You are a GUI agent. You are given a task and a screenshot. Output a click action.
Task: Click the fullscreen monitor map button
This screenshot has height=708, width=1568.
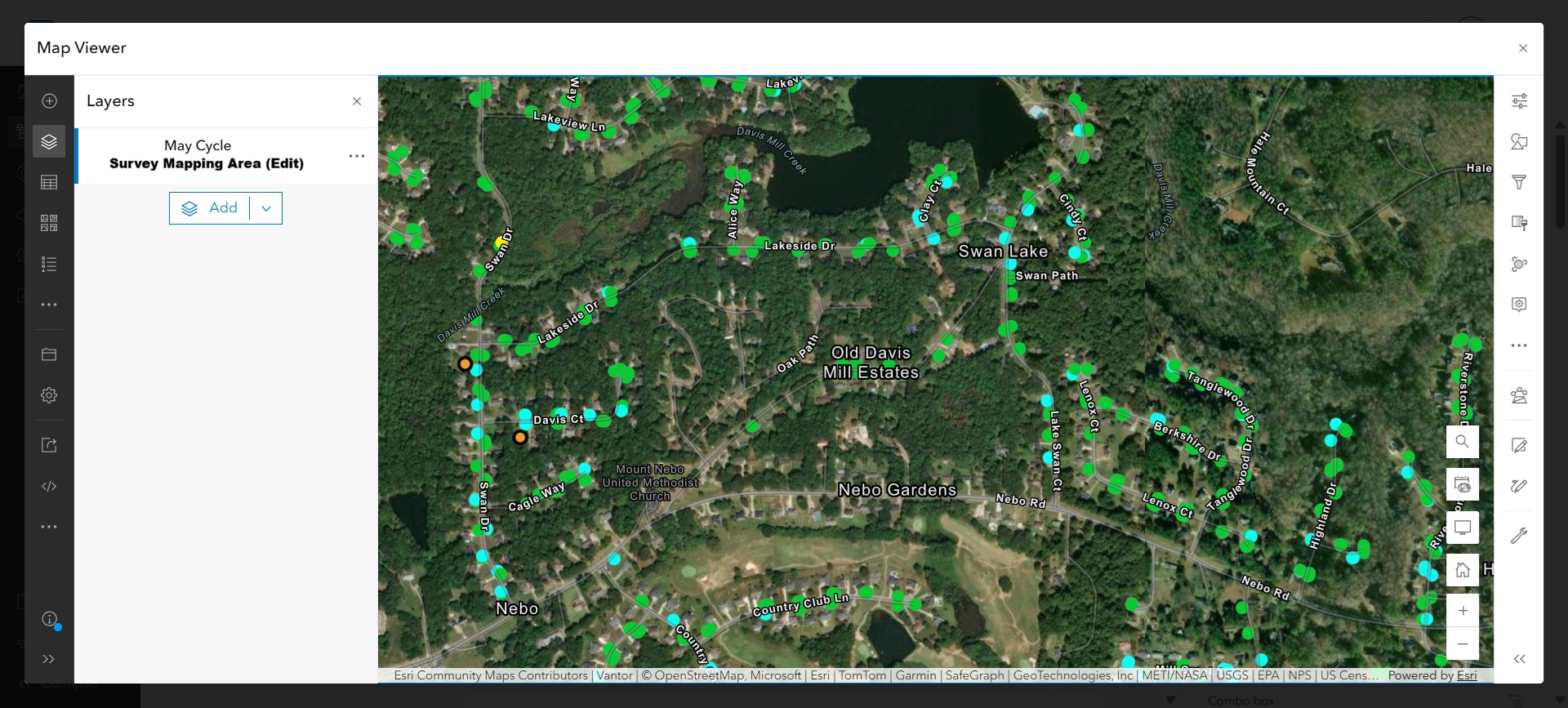[1463, 527]
